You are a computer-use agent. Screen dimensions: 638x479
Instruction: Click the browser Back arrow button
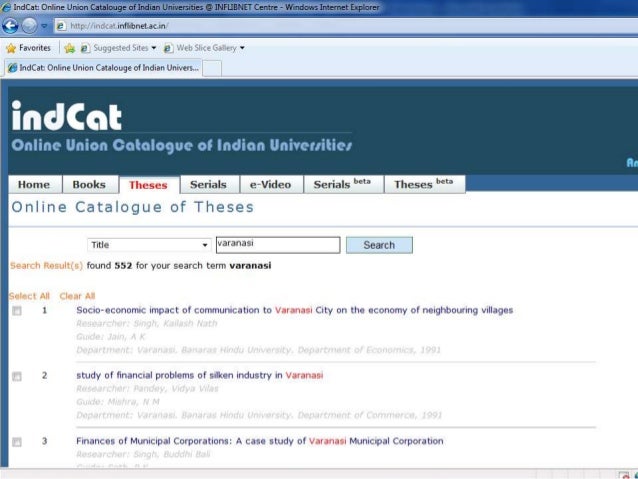10,26
